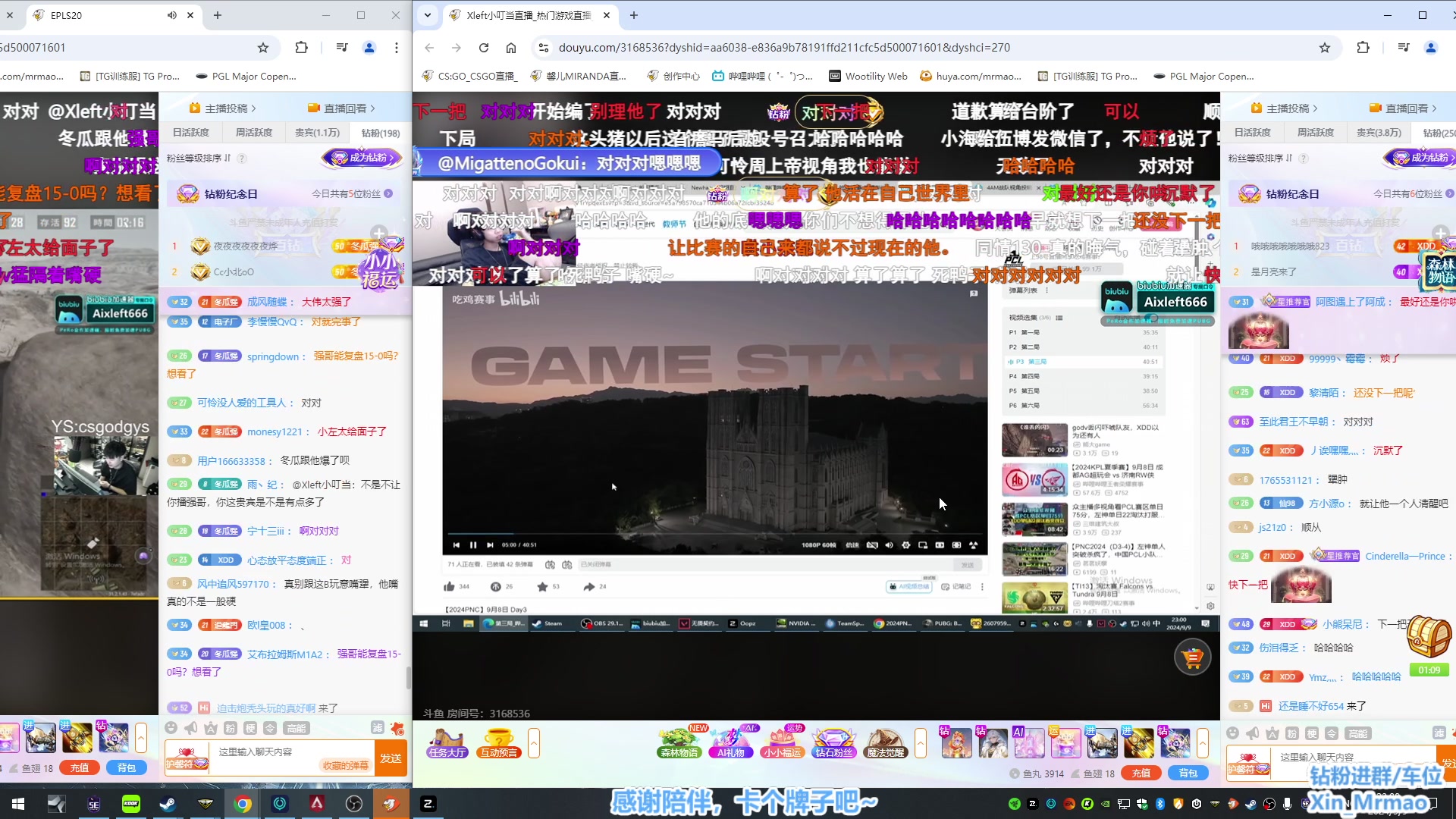Expand arrow next to 魔法觉醒
The height and width of the screenshot is (819, 1456).
point(921,743)
